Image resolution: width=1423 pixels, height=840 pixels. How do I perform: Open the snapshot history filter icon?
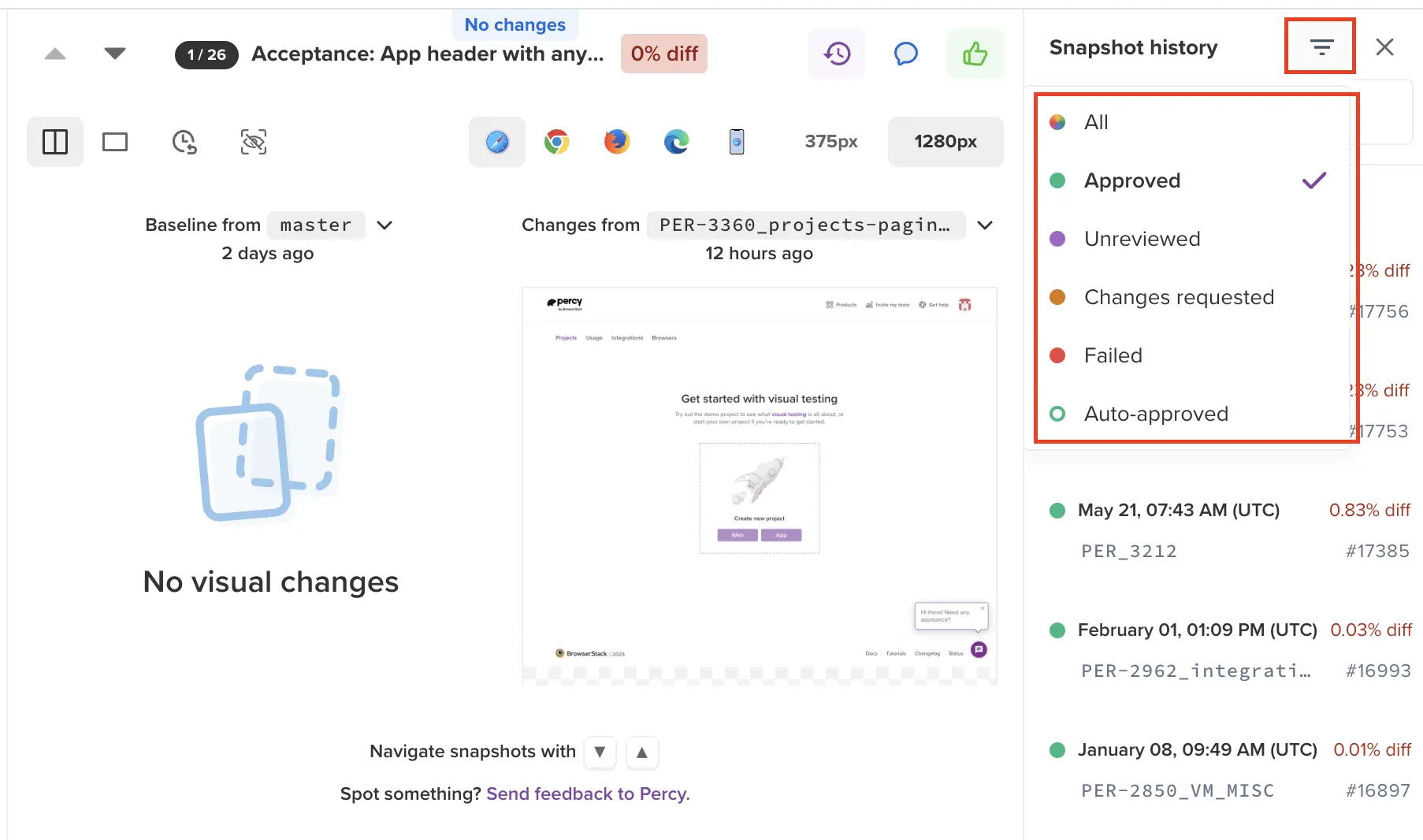1321,47
